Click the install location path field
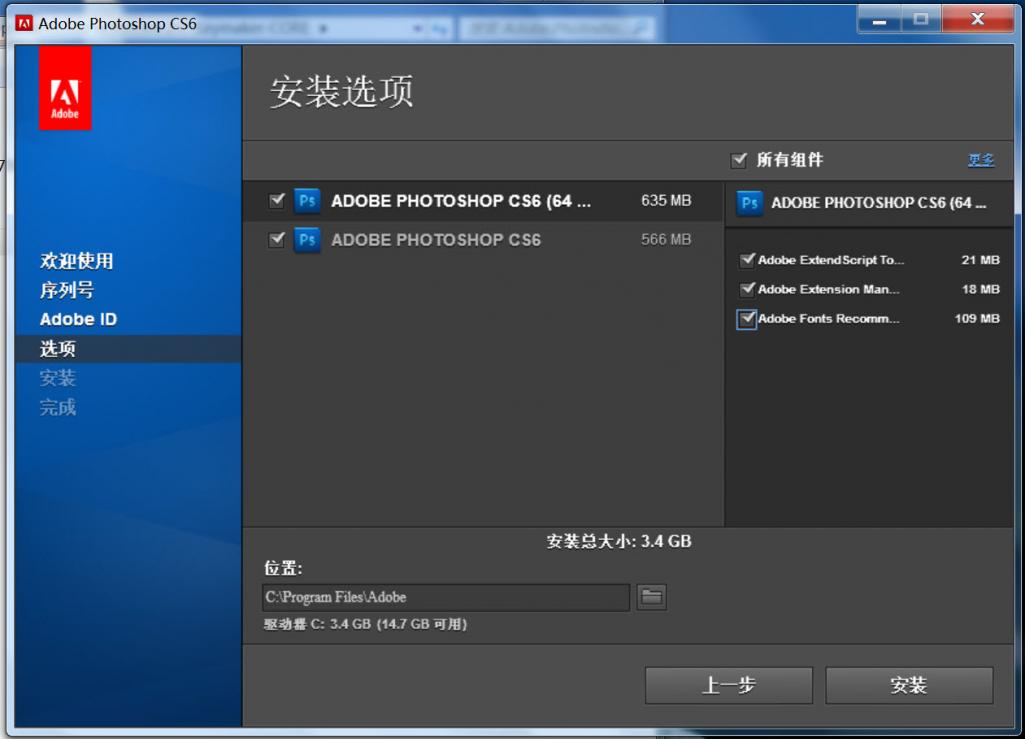Screen dimensions: 1025x739 coord(446,597)
